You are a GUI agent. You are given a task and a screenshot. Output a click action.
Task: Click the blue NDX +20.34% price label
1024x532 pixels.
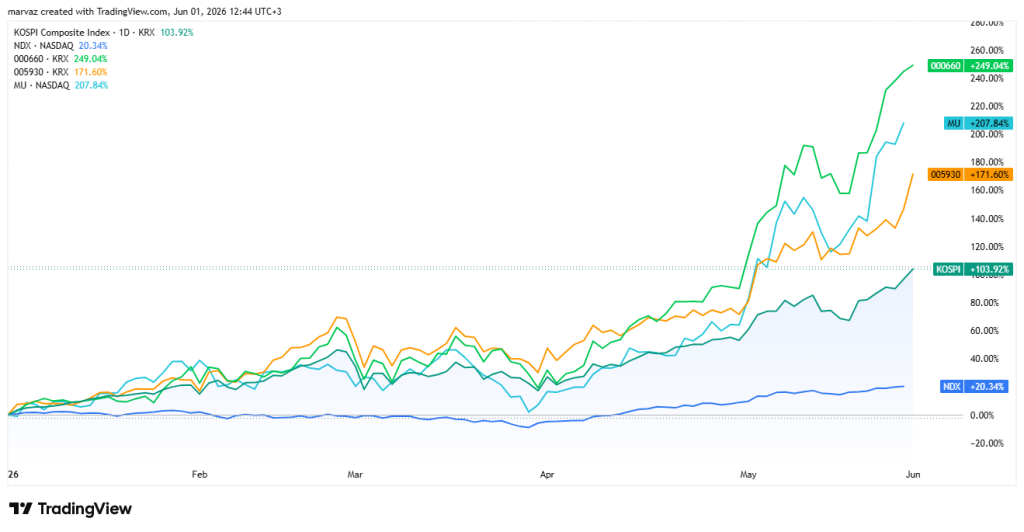tap(976, 386)
